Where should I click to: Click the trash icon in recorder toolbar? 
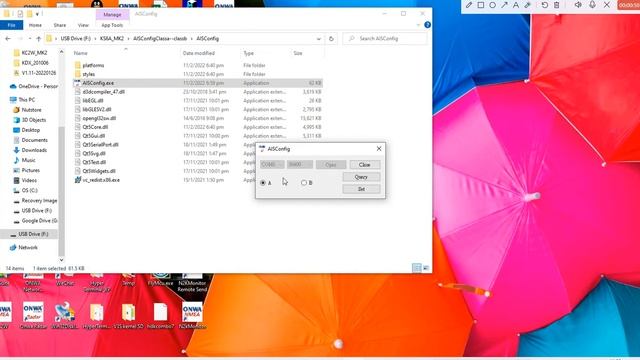click(x=557, y=5)
